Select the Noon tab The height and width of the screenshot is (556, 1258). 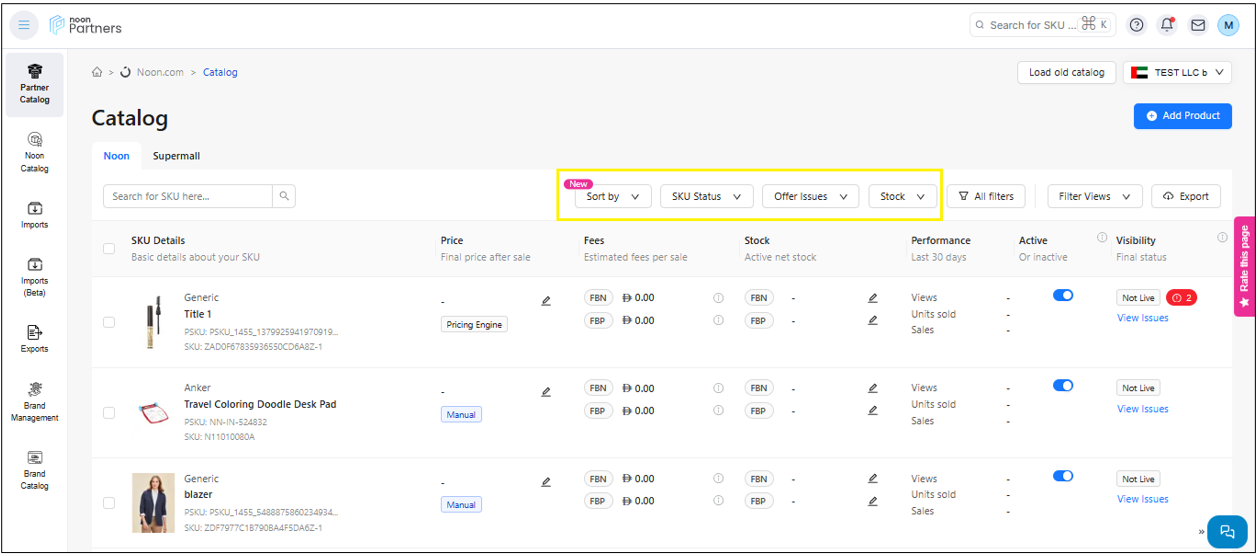click(117, 156)
